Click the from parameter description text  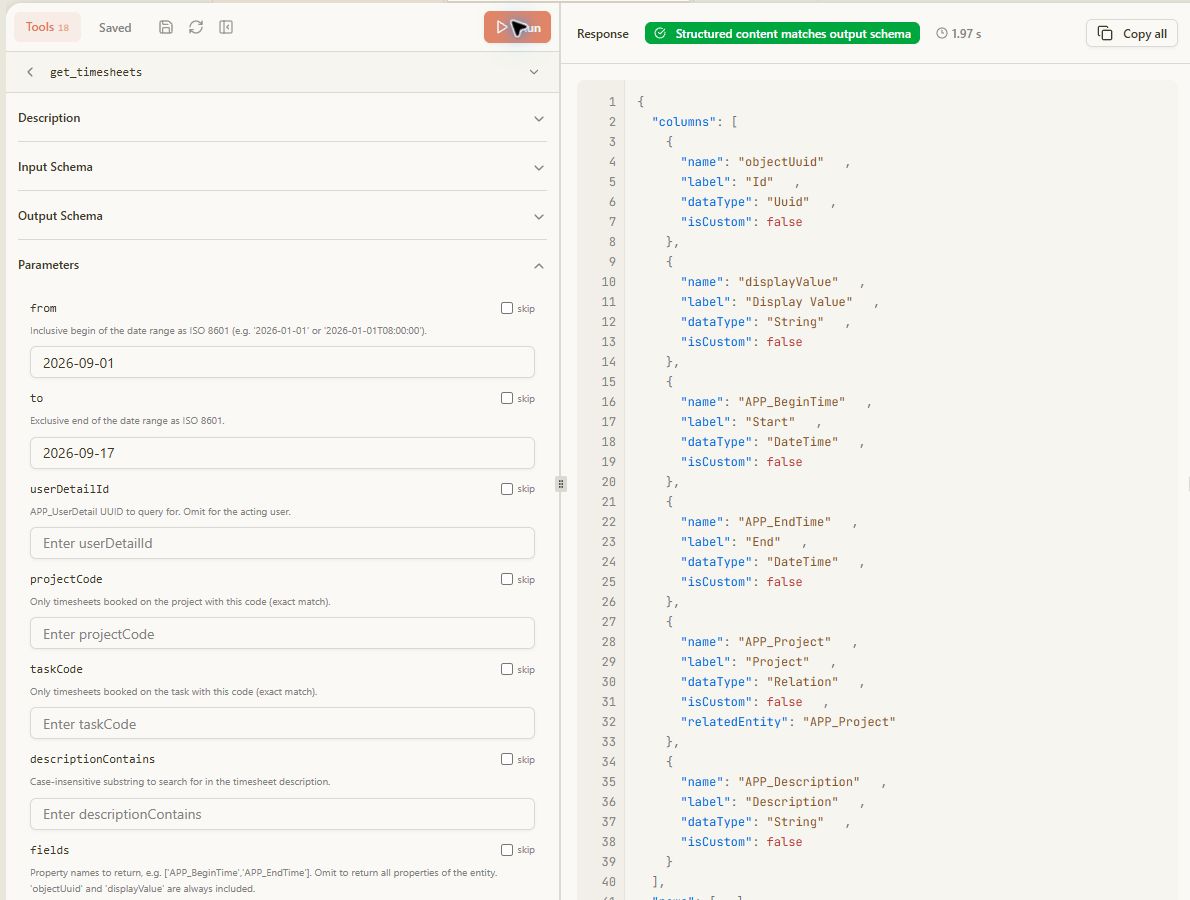pyautogui.click(x=228, y=331)
